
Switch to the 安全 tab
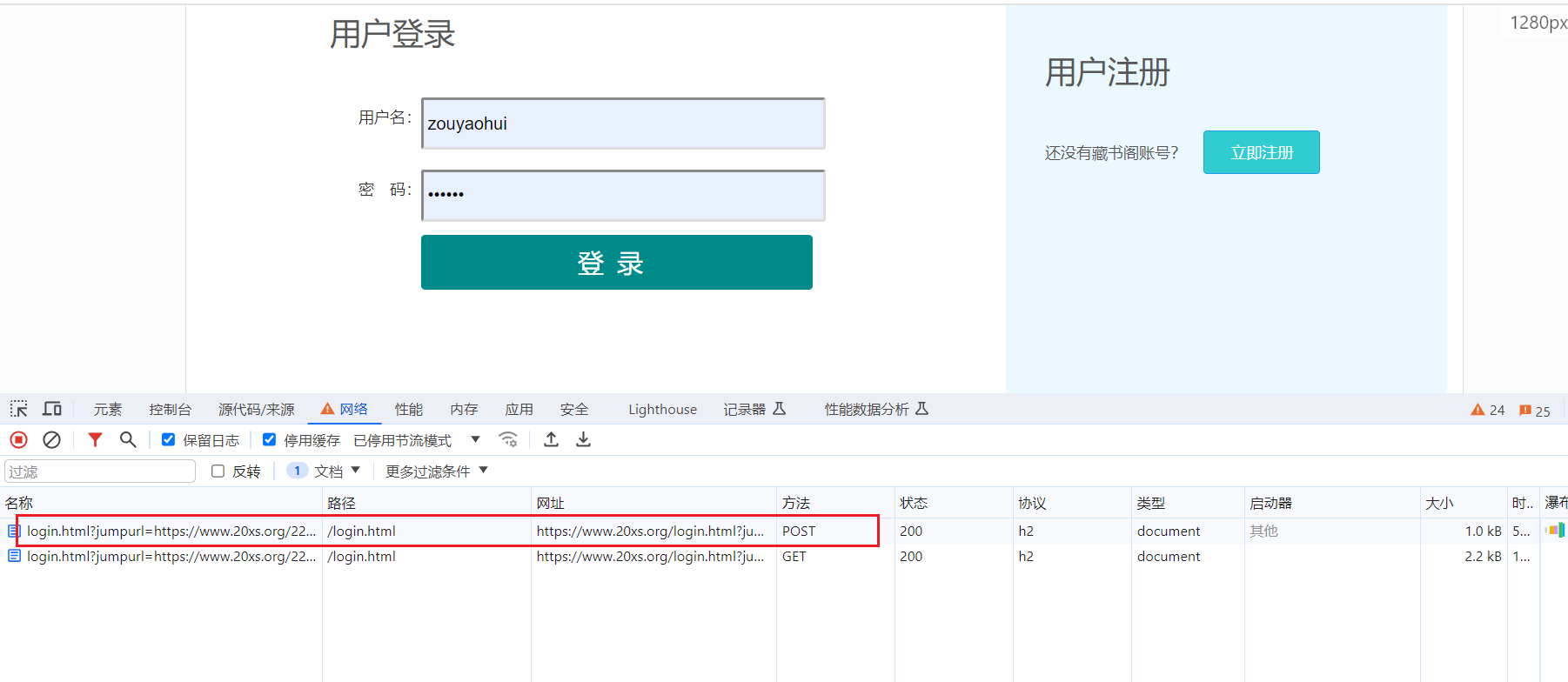click(574, 410)
